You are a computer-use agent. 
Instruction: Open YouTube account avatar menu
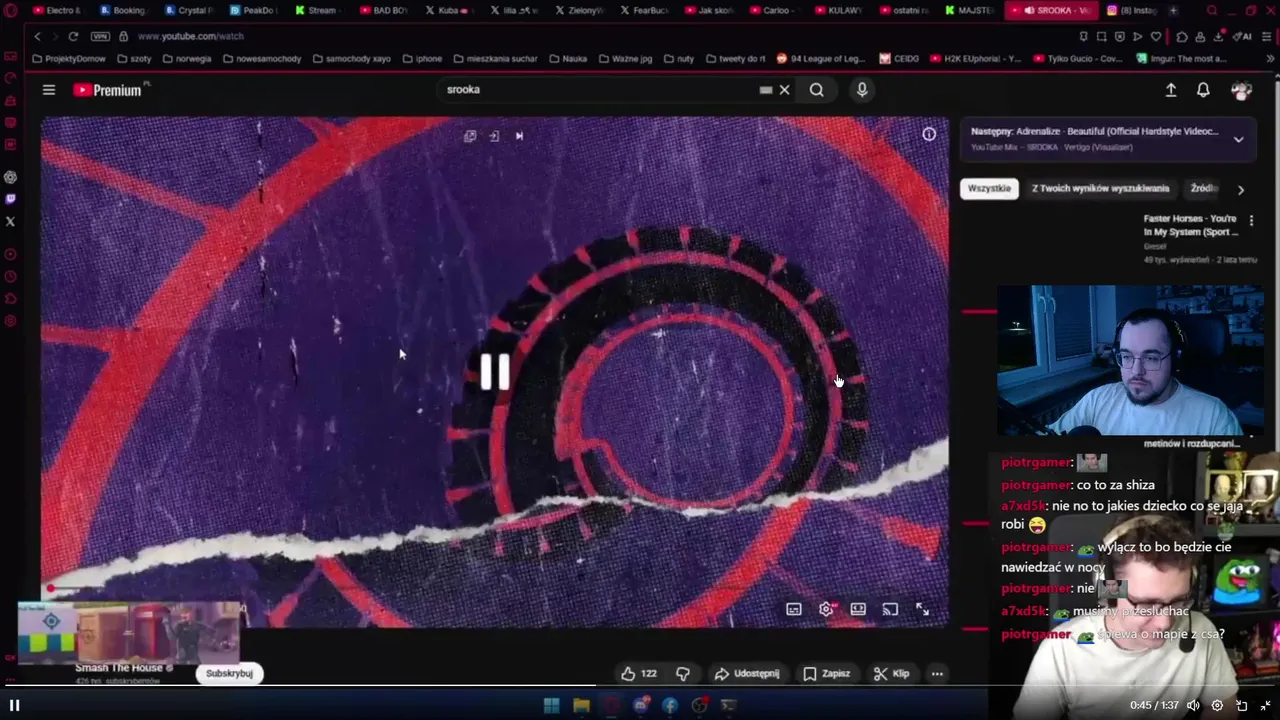pyautogui.click(x=1242, y=90)
